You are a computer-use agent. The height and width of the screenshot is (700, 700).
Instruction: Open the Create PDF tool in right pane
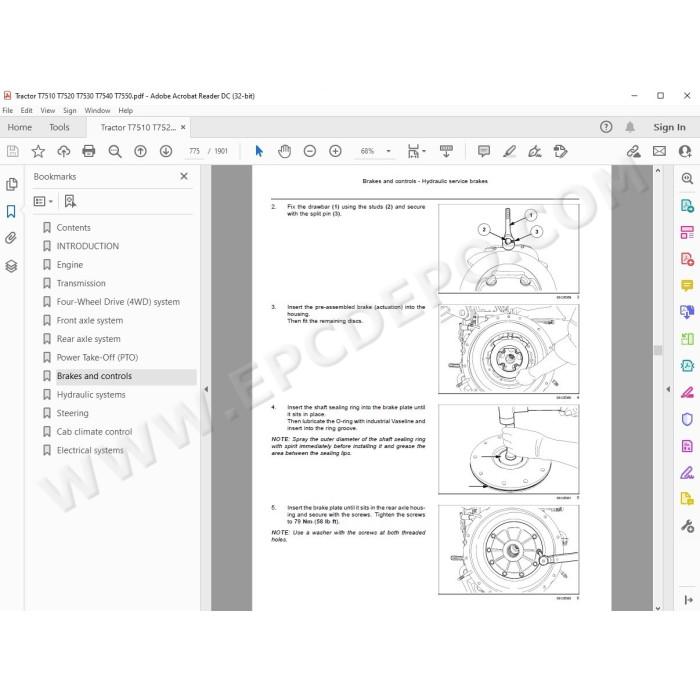(x=687, y=259)
